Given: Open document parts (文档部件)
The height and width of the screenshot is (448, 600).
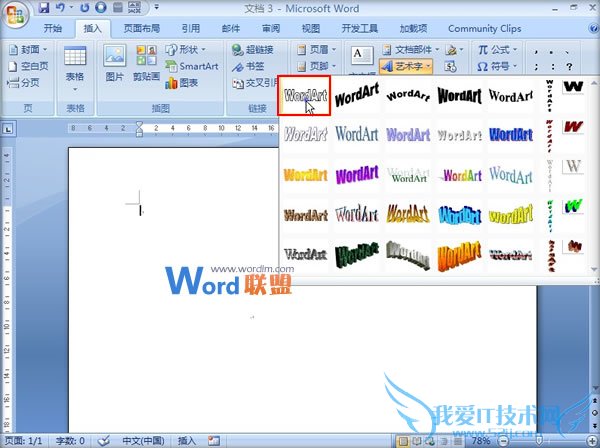Looking at the screenshot, I should 410,50.
